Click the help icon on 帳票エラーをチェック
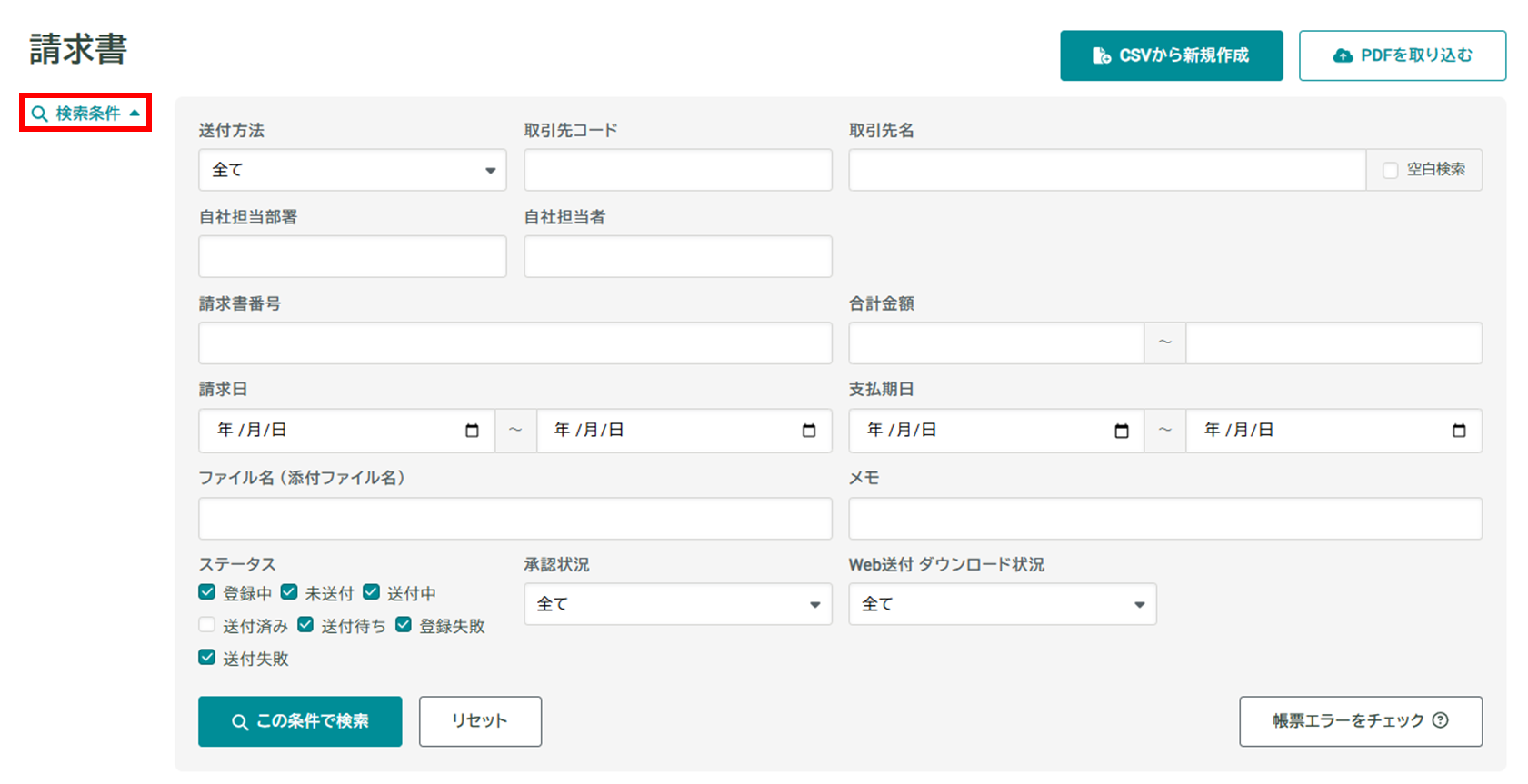1528x784 pixels. (x=1440, y=720)
